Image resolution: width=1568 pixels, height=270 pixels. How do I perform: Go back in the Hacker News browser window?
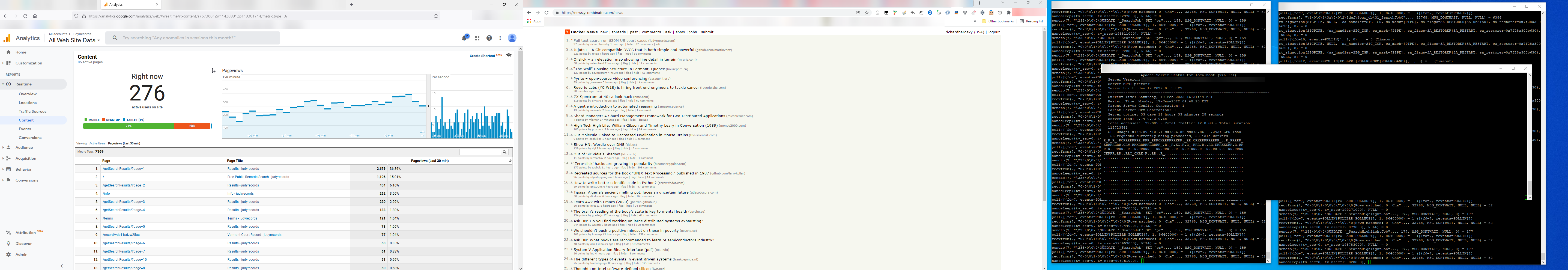coord(529,12)
